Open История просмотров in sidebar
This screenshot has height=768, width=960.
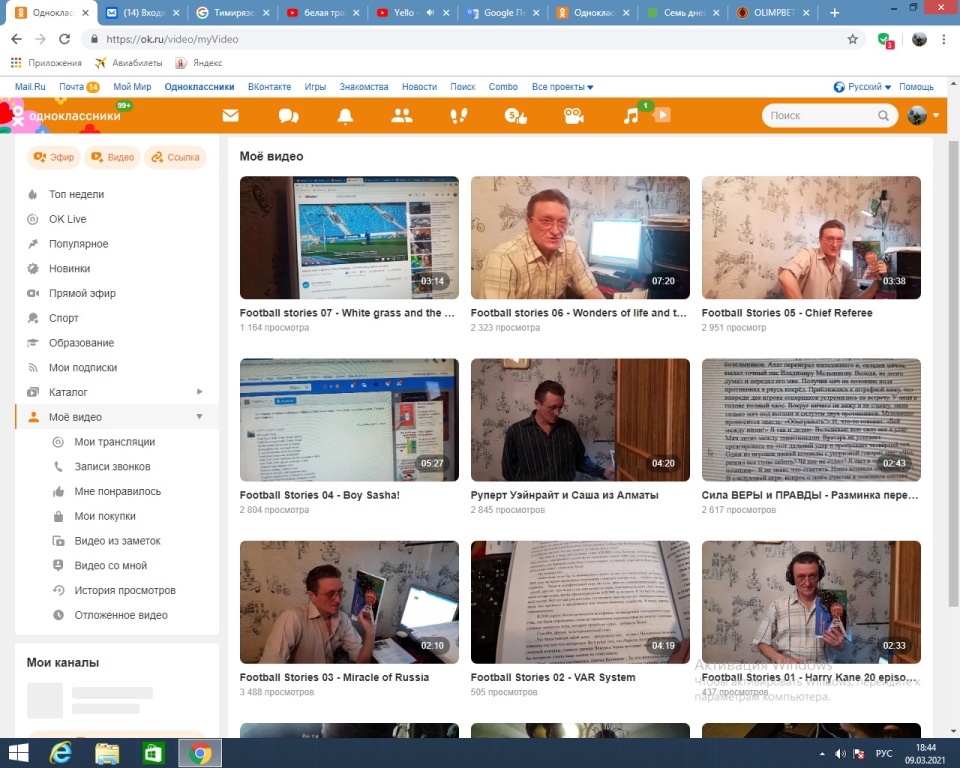(125, 590)
